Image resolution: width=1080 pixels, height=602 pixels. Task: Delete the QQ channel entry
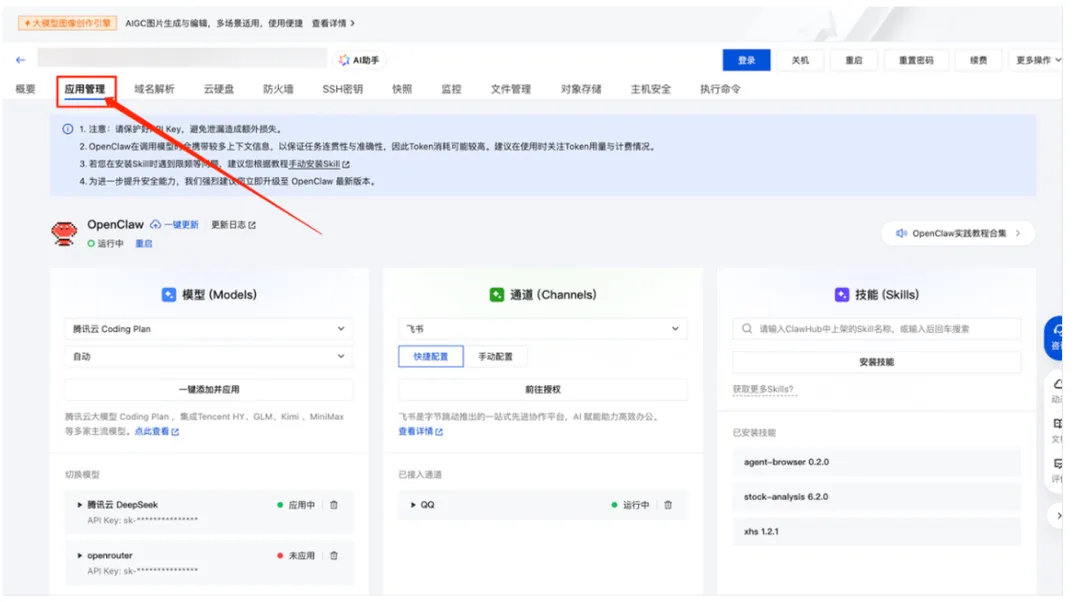pos(668,505)
